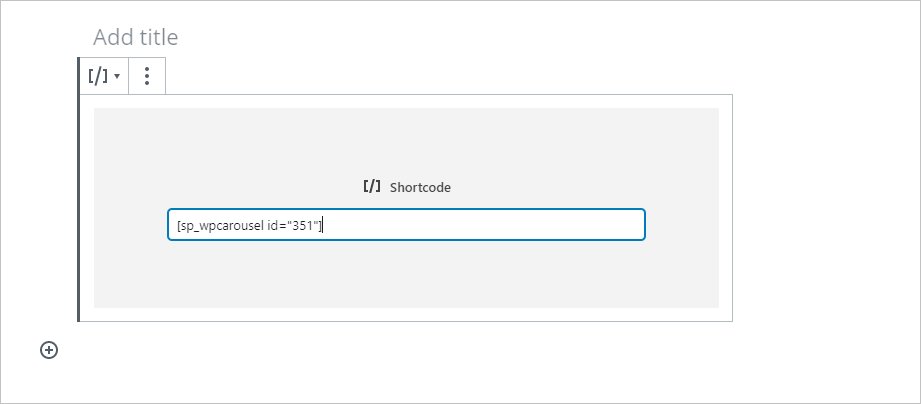The width and height of the screenshot is (921, 404).
Task: Click gray placeholder area above the Shortcode label
Action: pyautogui.click(x=405, y=140)
